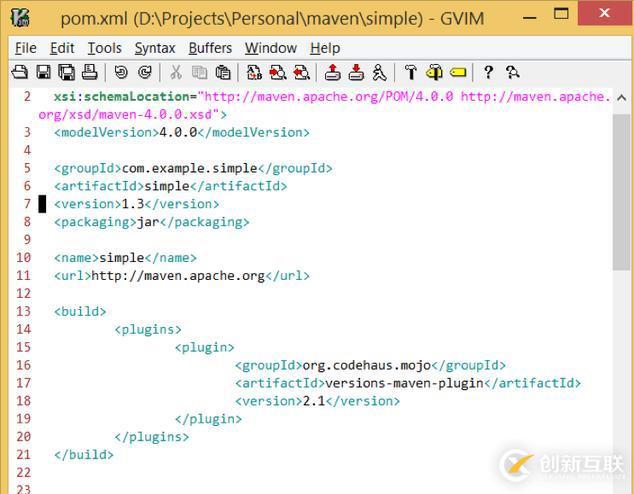Click the artifactId simple line
Viewport: 634px width, 494px height.
pyautogui.click(x=171, y=186)
